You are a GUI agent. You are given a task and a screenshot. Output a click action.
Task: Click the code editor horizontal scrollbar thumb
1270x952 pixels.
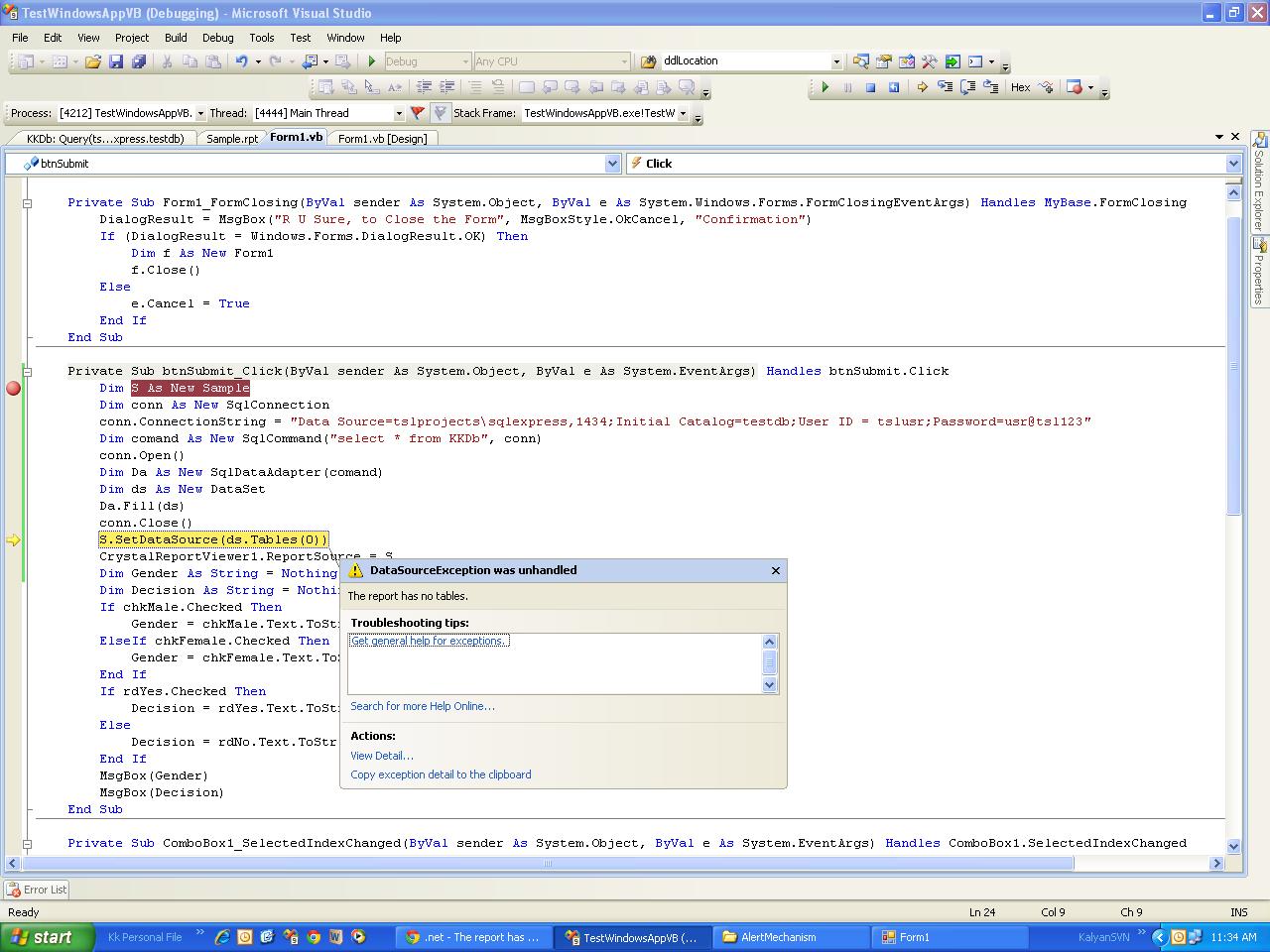547,864
